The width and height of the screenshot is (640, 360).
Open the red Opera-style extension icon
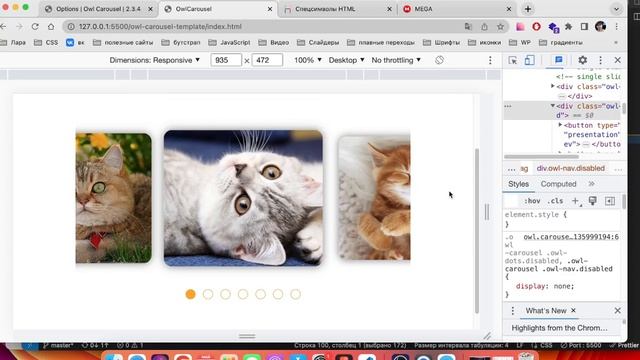(536, 27)
